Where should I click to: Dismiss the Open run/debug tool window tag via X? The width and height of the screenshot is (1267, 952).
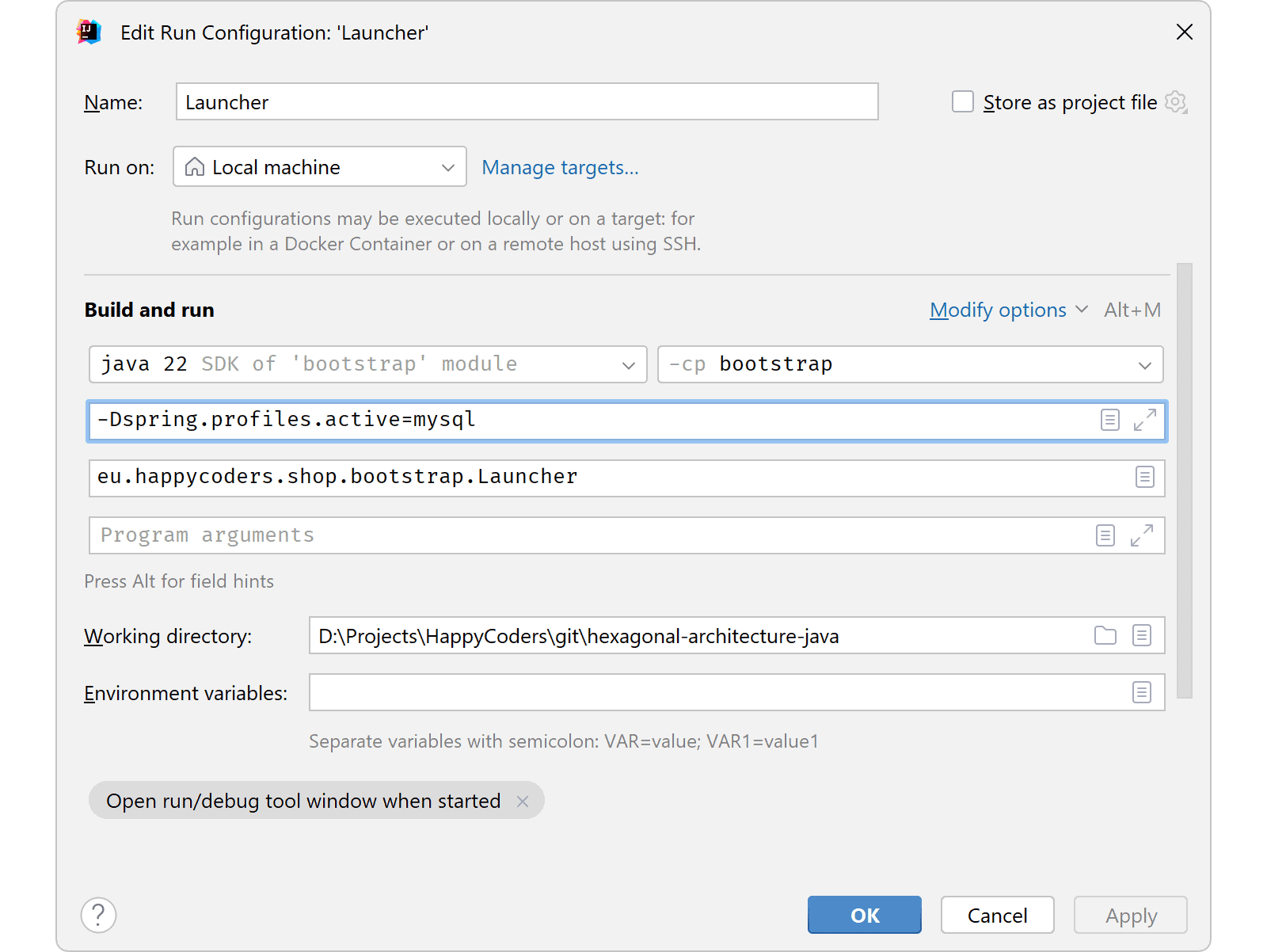(x=523, y=801)
